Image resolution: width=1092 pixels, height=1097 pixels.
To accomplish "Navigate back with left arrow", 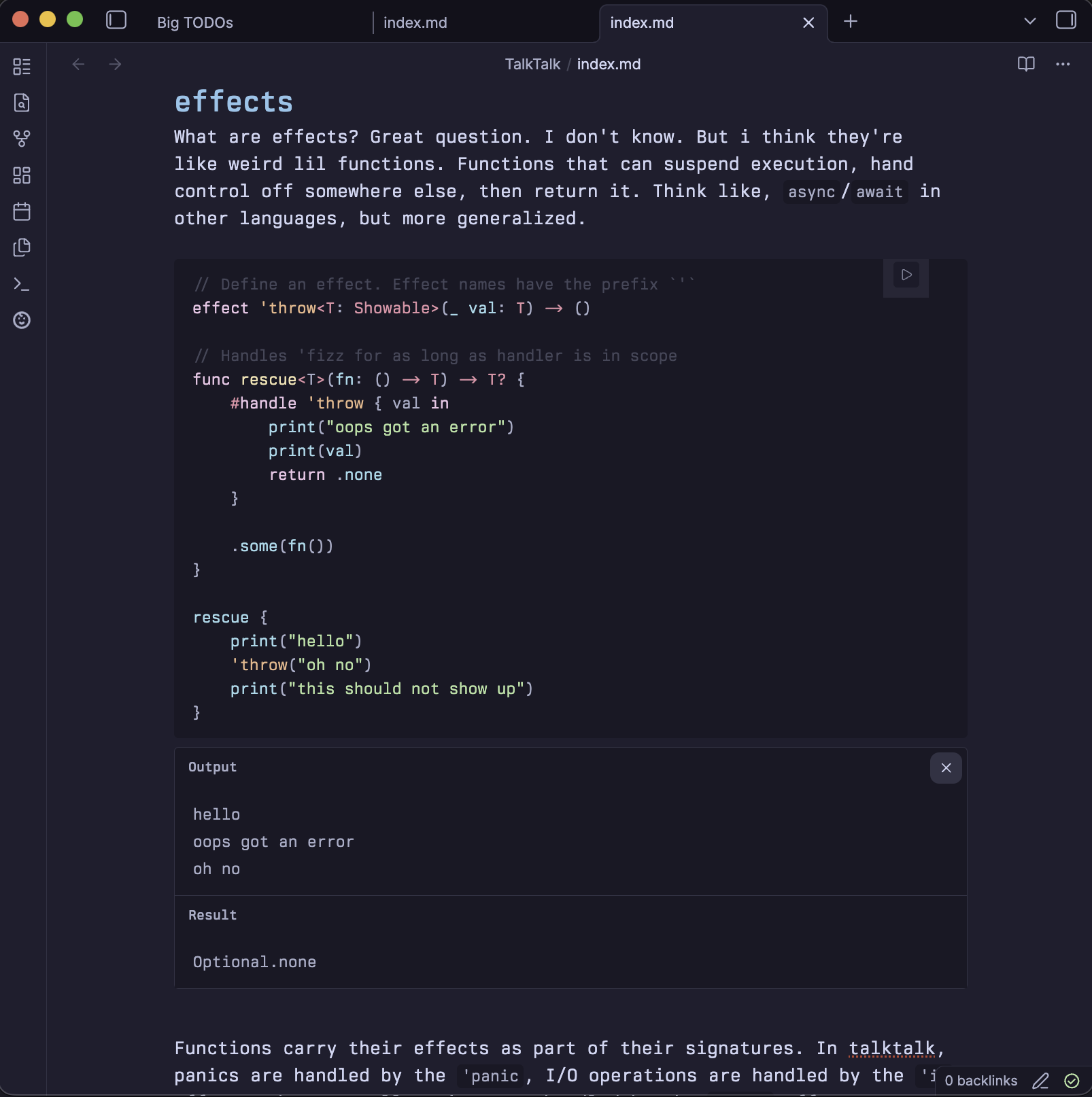I will tap(78, 64).
